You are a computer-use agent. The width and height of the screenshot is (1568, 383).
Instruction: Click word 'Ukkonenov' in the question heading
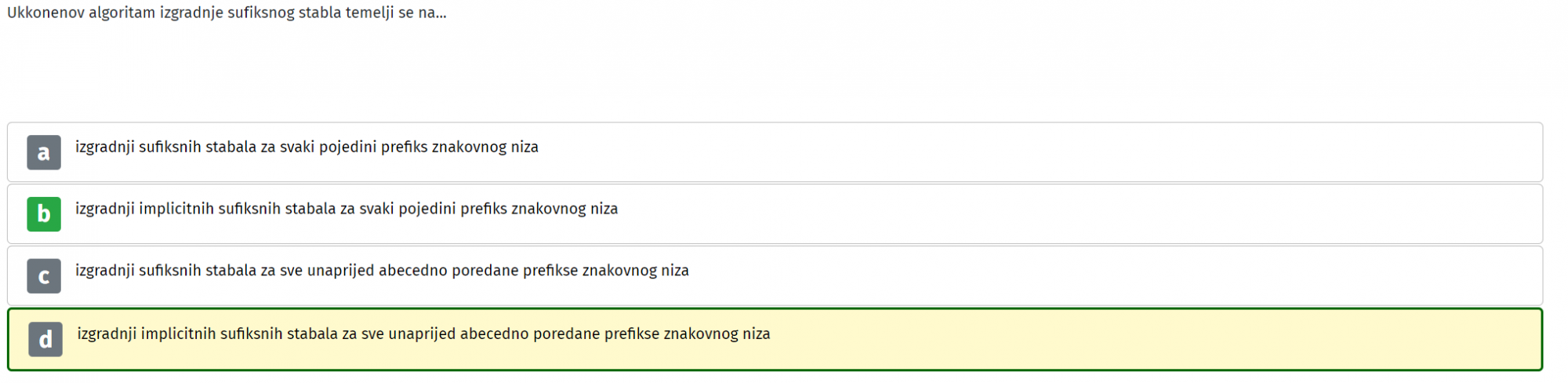click(x=44, y=13)
